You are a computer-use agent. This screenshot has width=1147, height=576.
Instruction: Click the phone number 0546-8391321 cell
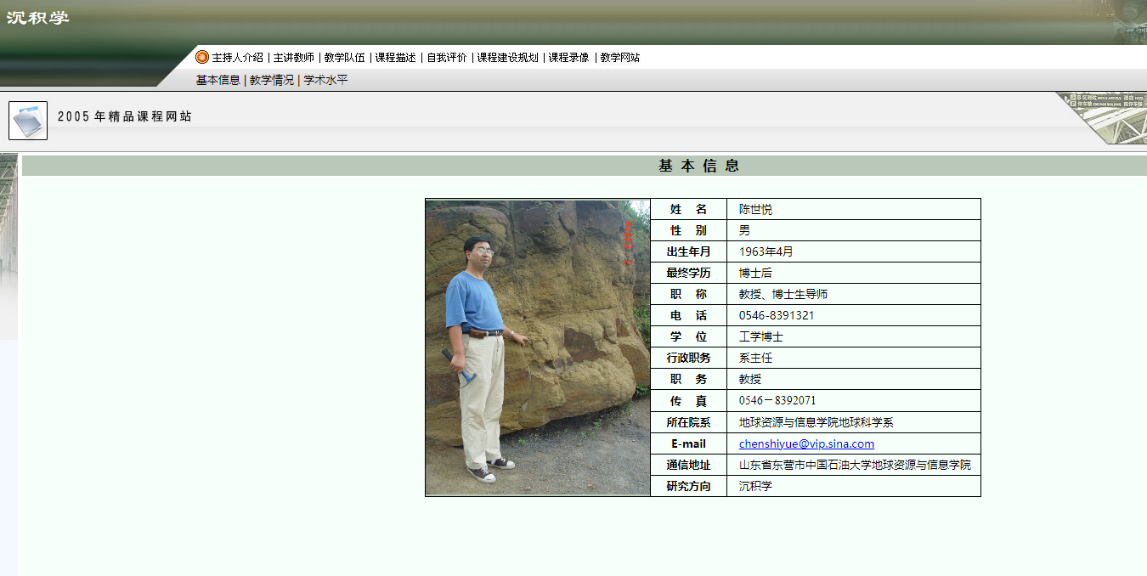point(776,316)
